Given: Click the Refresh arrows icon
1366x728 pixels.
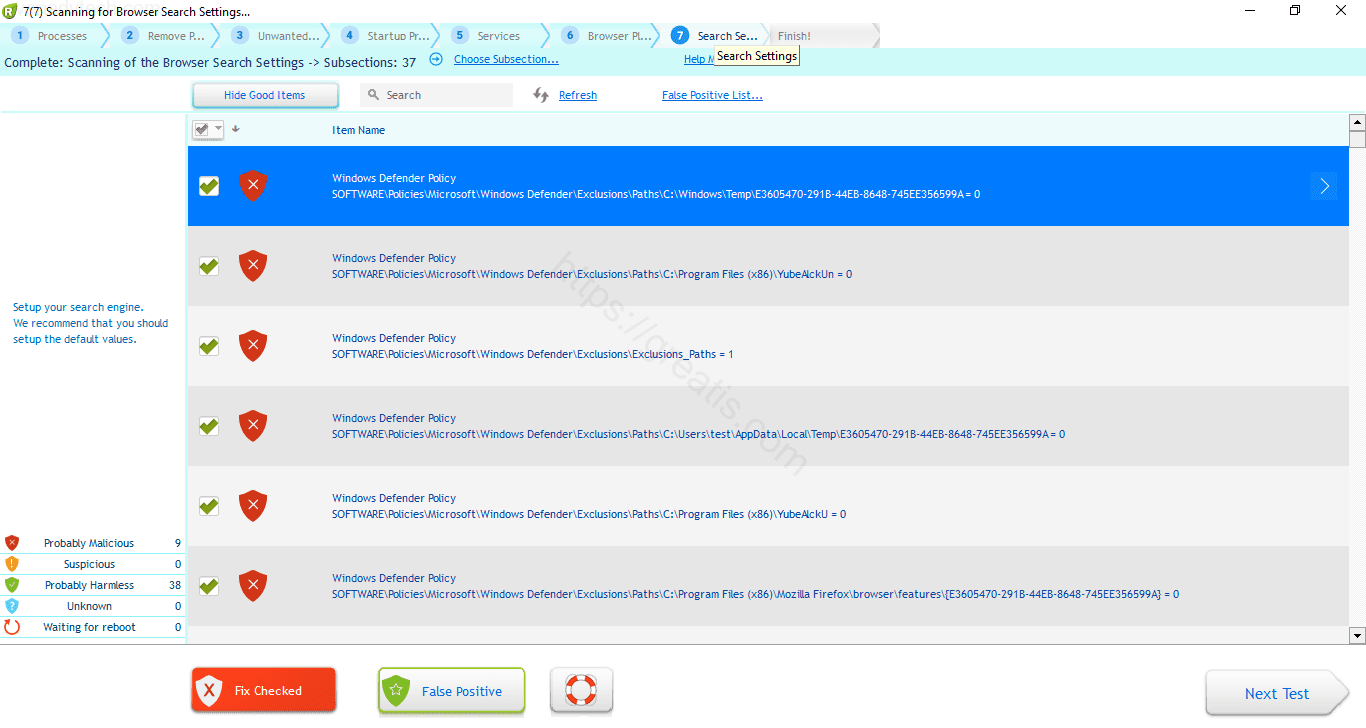Looking at the screenshot, I should [541, 95].
